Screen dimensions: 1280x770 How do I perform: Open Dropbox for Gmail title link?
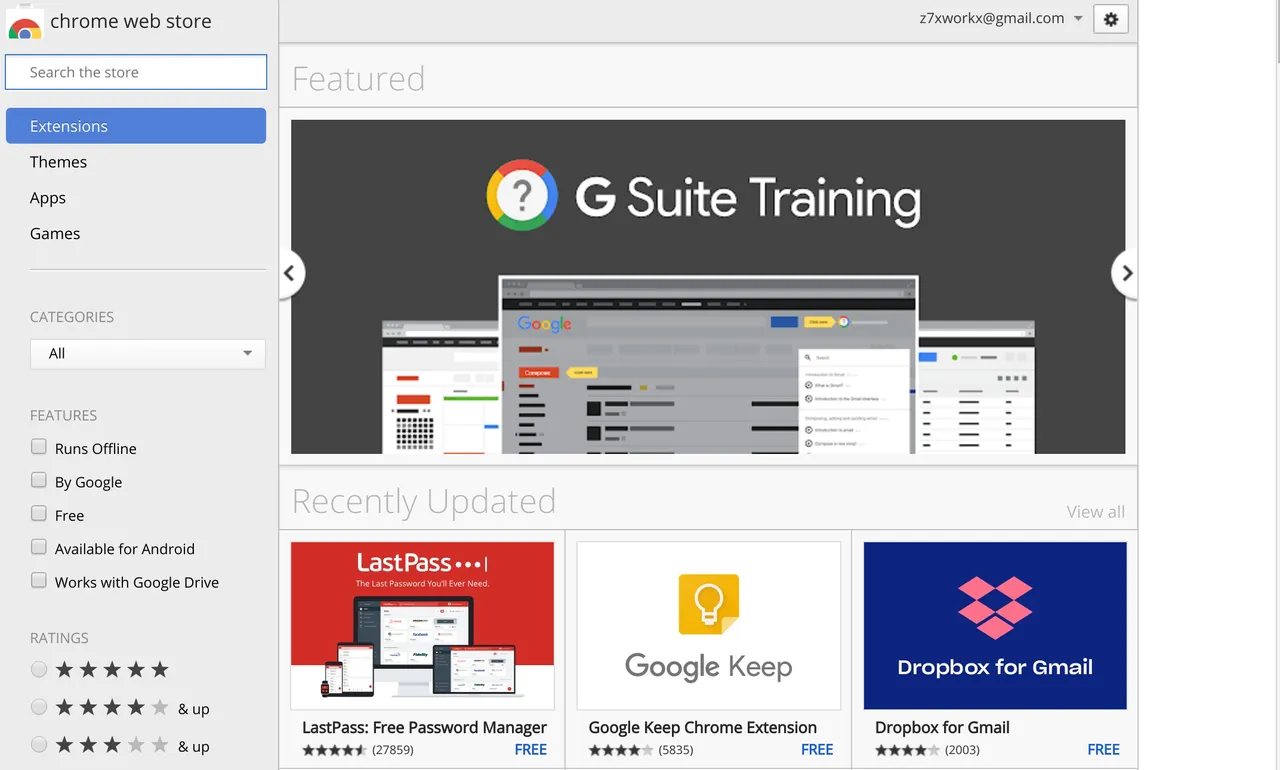point(942,727)
